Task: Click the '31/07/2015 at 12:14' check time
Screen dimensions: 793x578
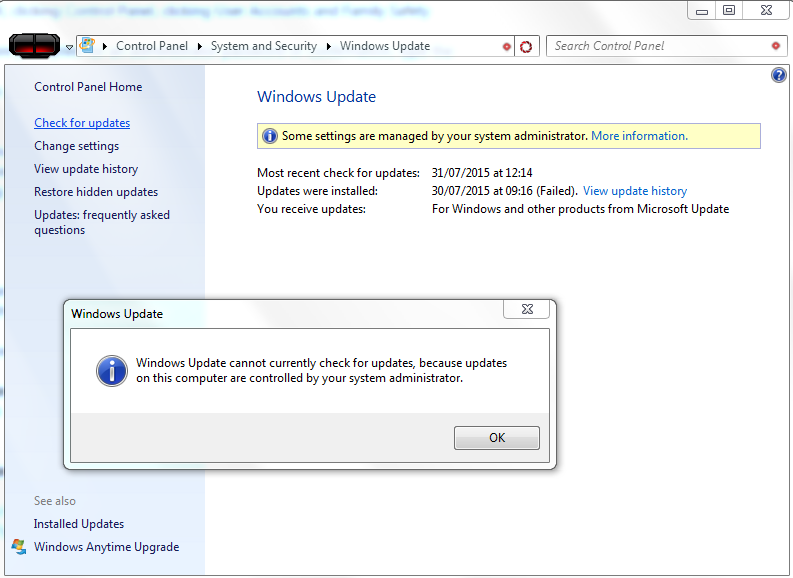Action: [482, 173]
